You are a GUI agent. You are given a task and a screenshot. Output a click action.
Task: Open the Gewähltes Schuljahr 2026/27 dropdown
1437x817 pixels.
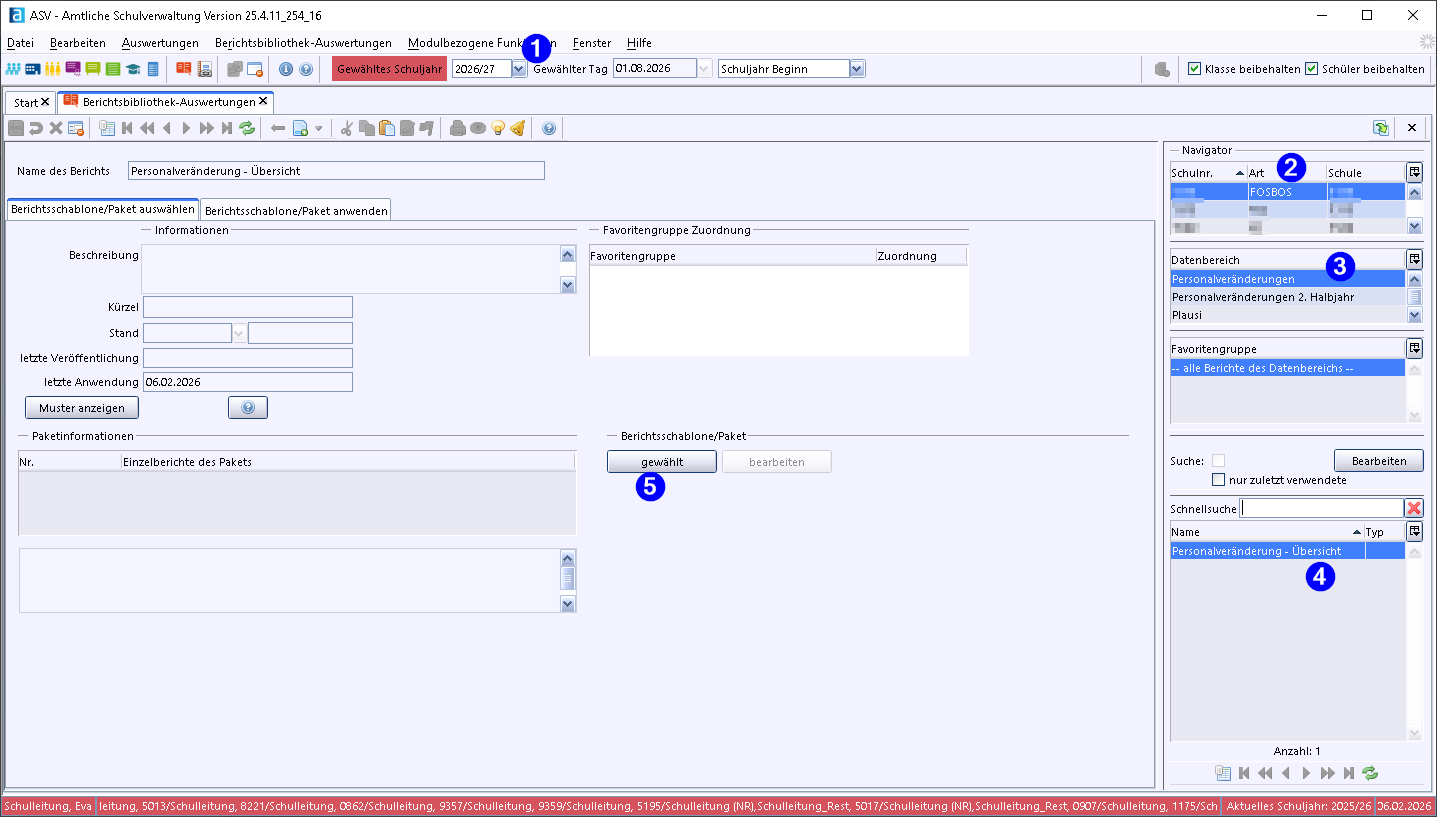pyautogui.click(x=519, y=69)
